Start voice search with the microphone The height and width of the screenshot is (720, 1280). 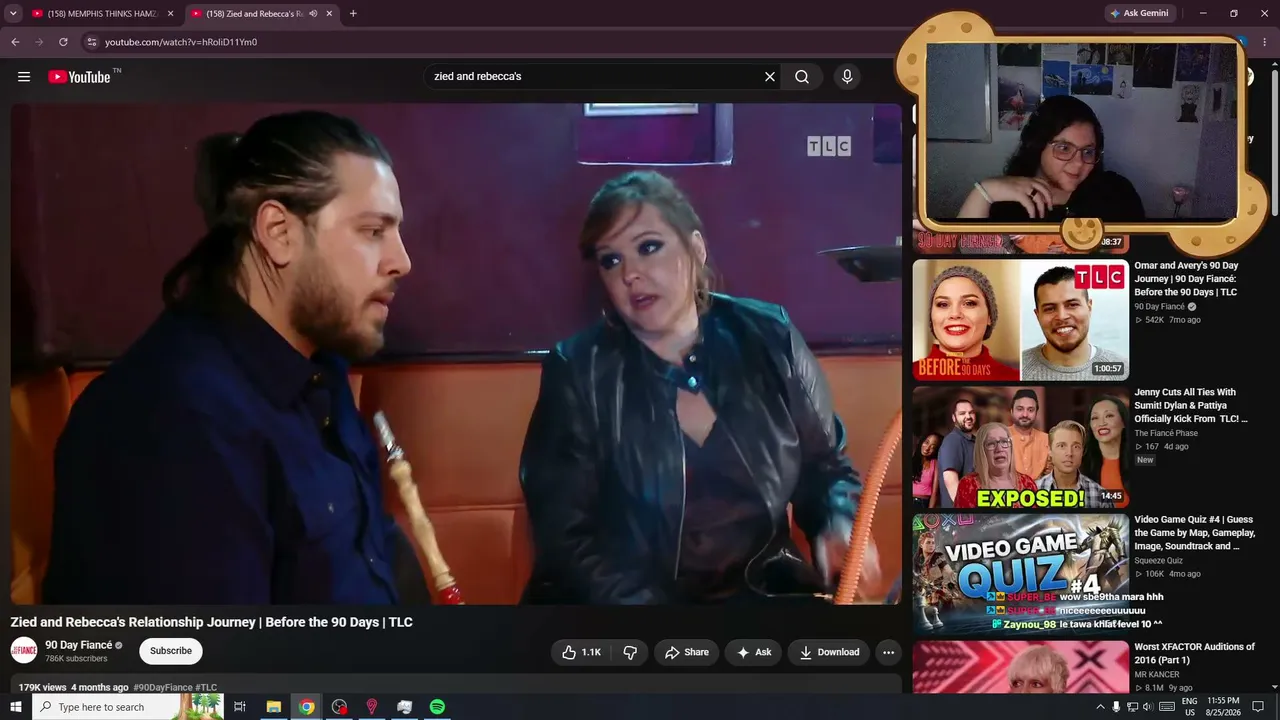(x=847, y=77)
